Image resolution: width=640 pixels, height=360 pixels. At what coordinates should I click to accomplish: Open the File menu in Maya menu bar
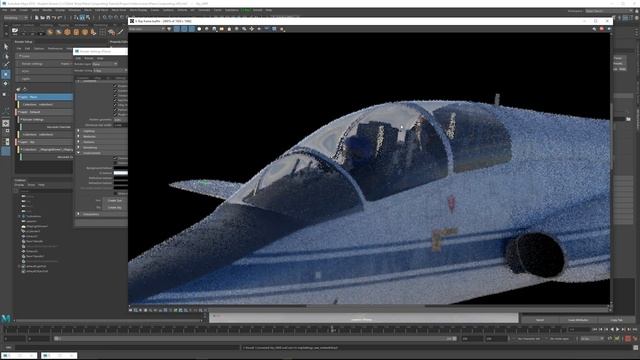tap(5, 10)
